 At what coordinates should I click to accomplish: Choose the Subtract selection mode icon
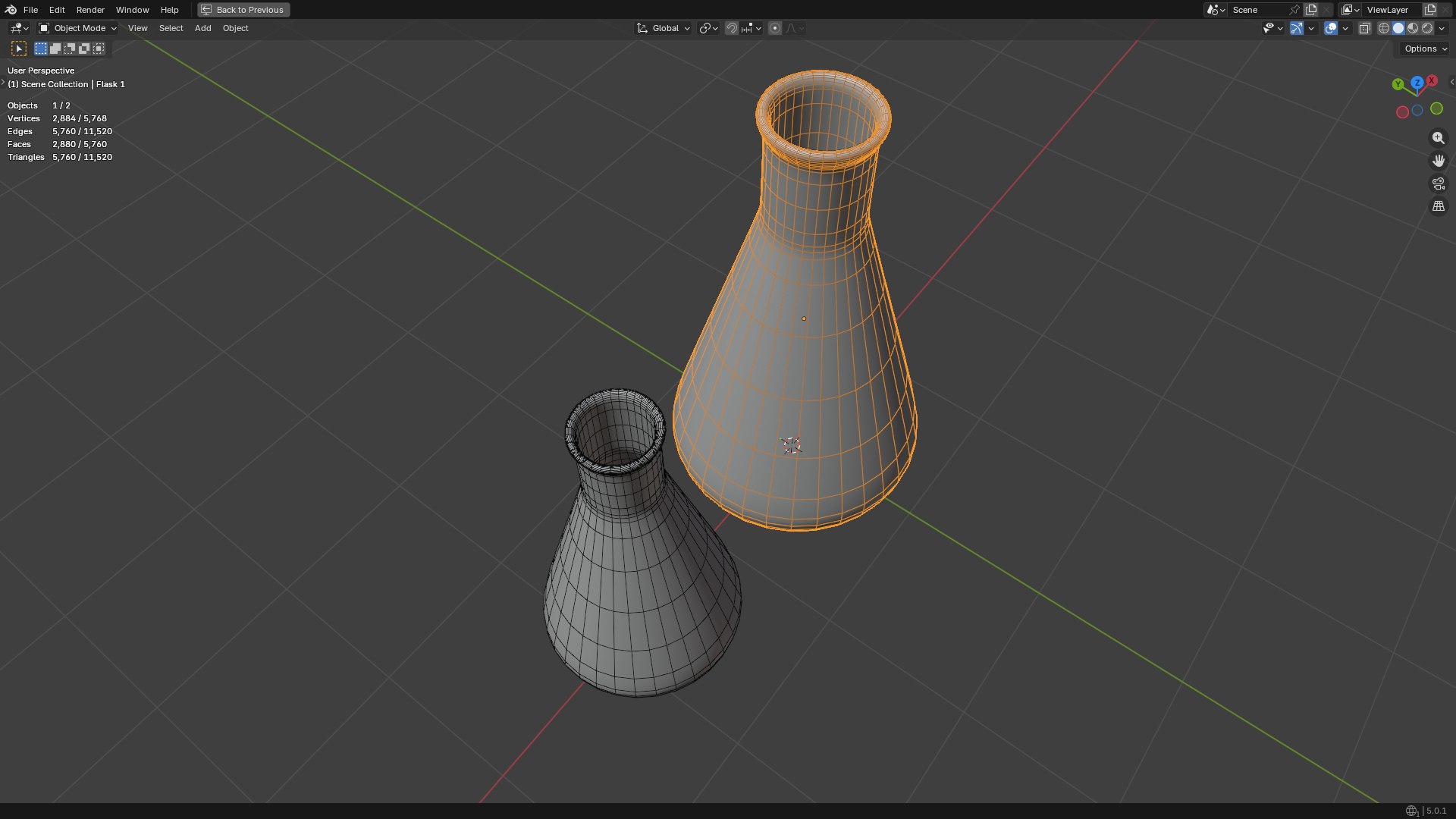[70, 49]
